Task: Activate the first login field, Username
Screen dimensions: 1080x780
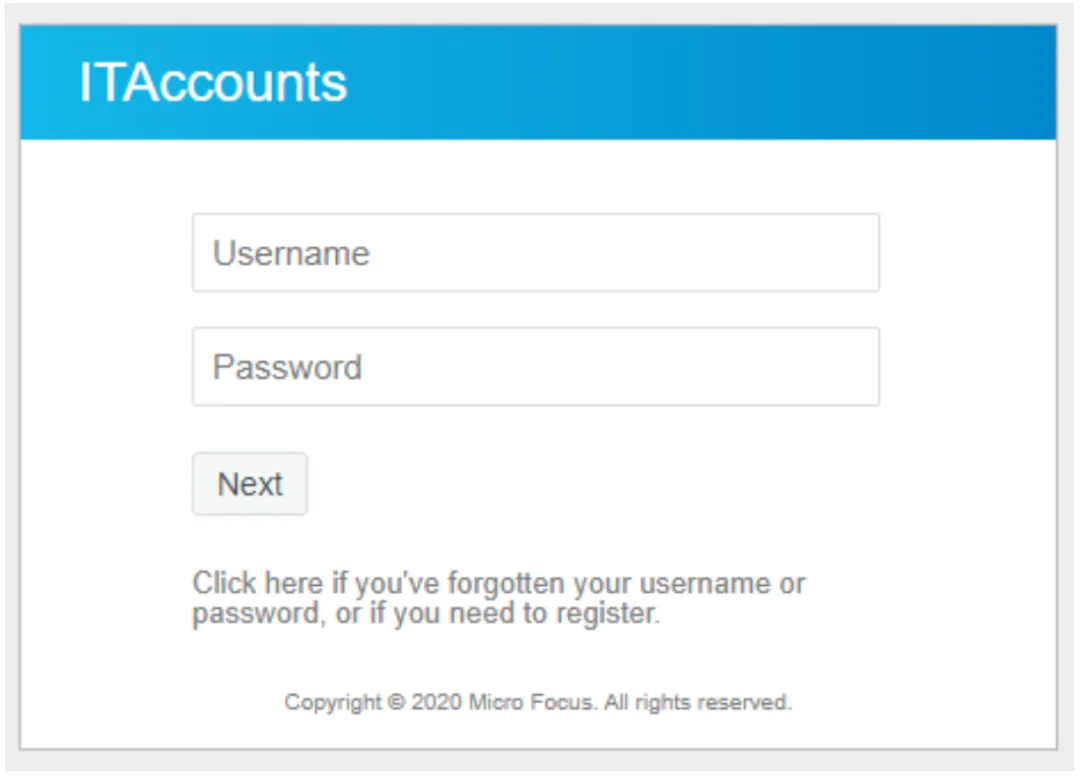Action: pyautogui.click(x=536, y=253)
